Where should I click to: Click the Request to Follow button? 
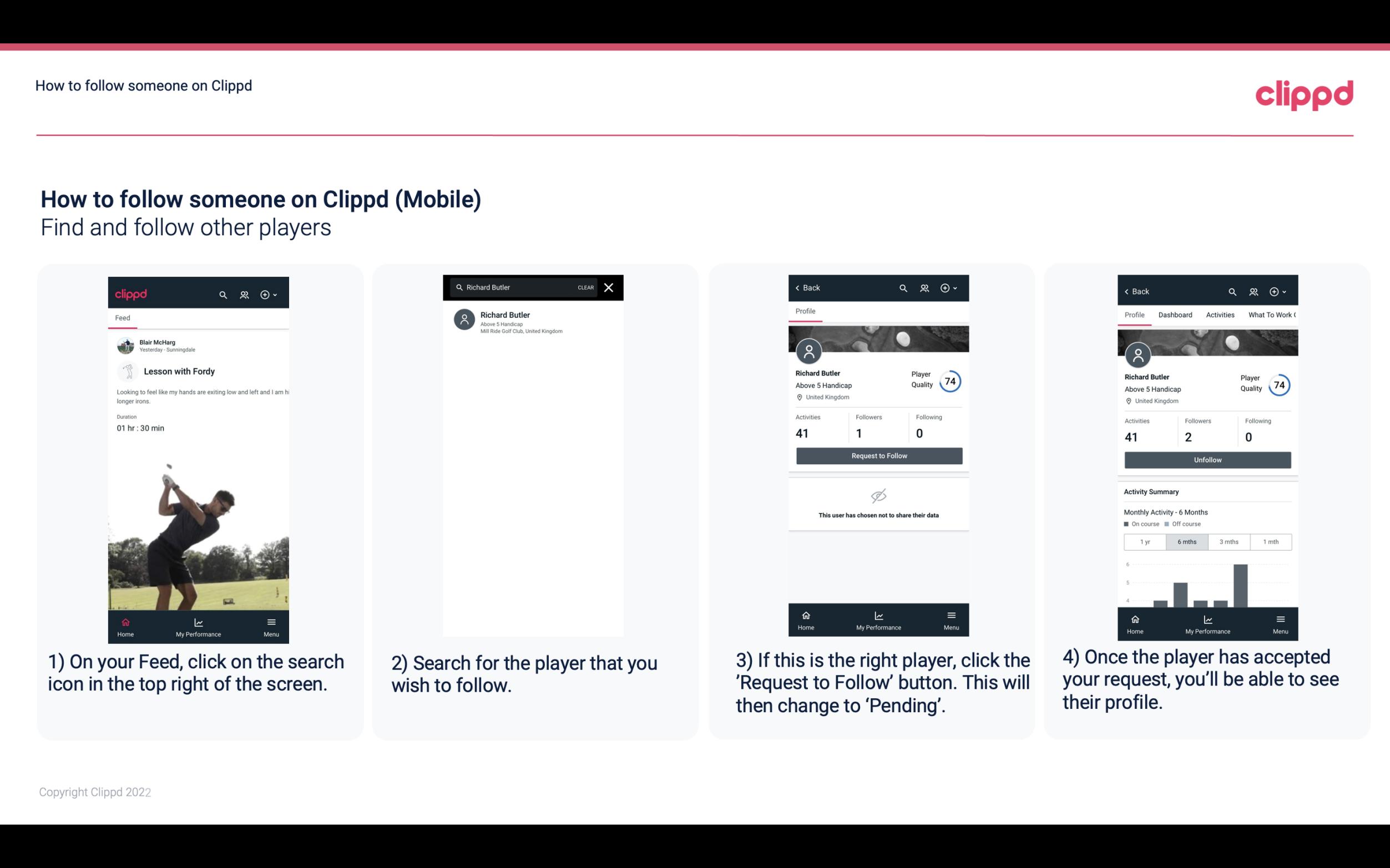click(878, 456)
